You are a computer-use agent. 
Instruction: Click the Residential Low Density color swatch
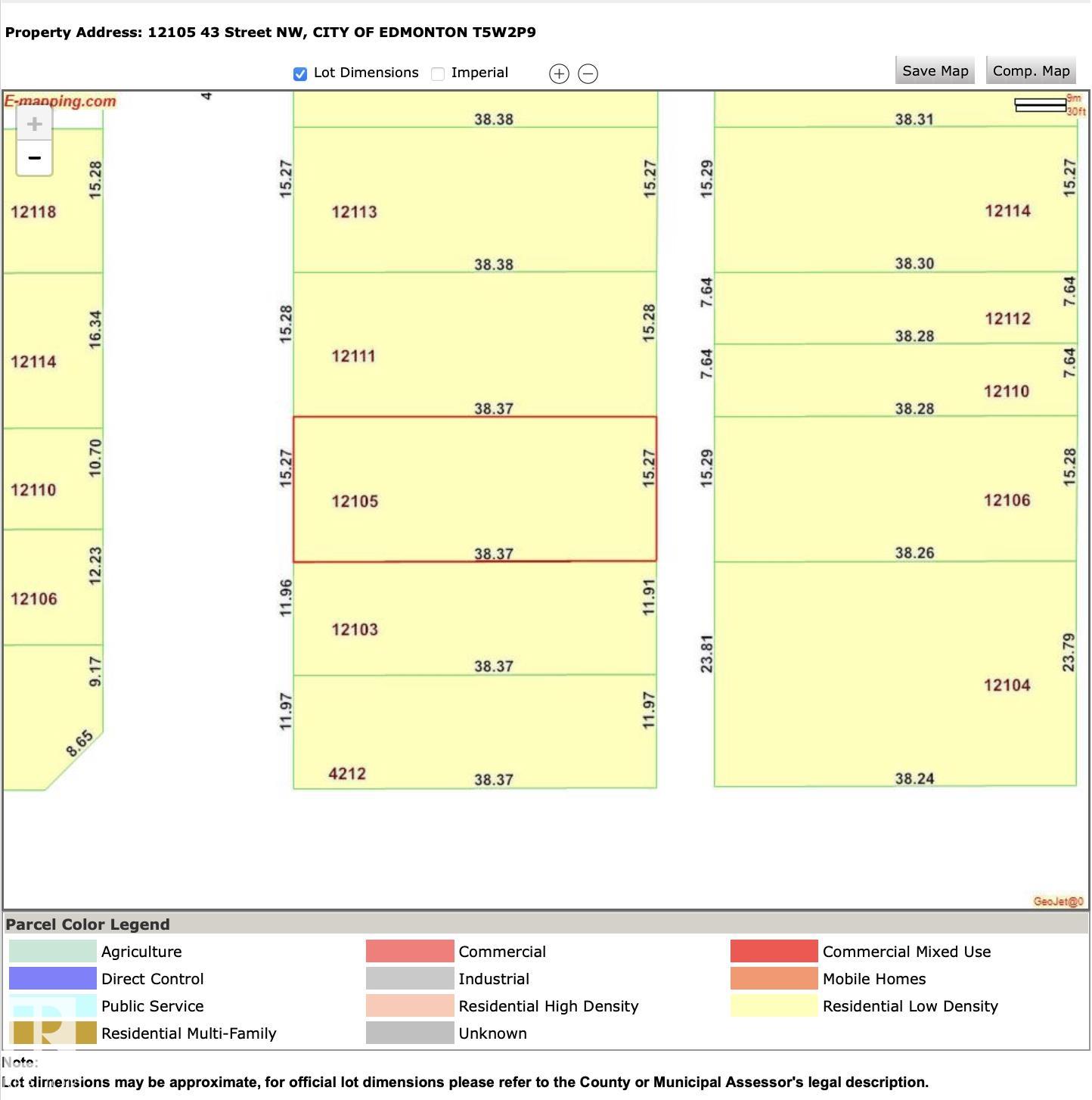tap(774, 1006)
